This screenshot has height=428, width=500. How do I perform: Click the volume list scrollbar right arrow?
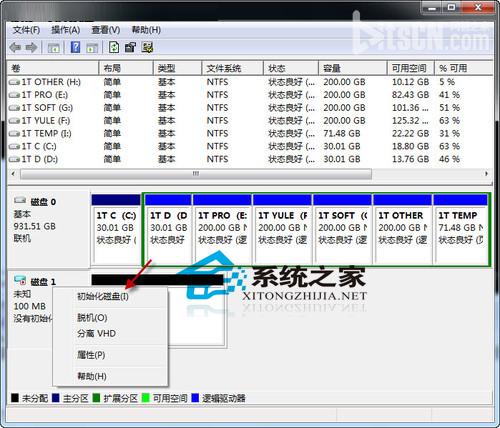coord(486,174)
